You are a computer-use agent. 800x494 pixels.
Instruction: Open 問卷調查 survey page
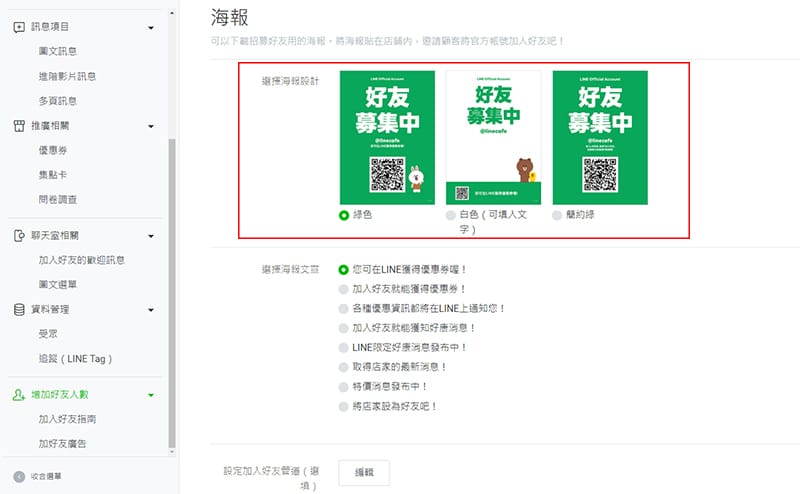pos(58,200)
